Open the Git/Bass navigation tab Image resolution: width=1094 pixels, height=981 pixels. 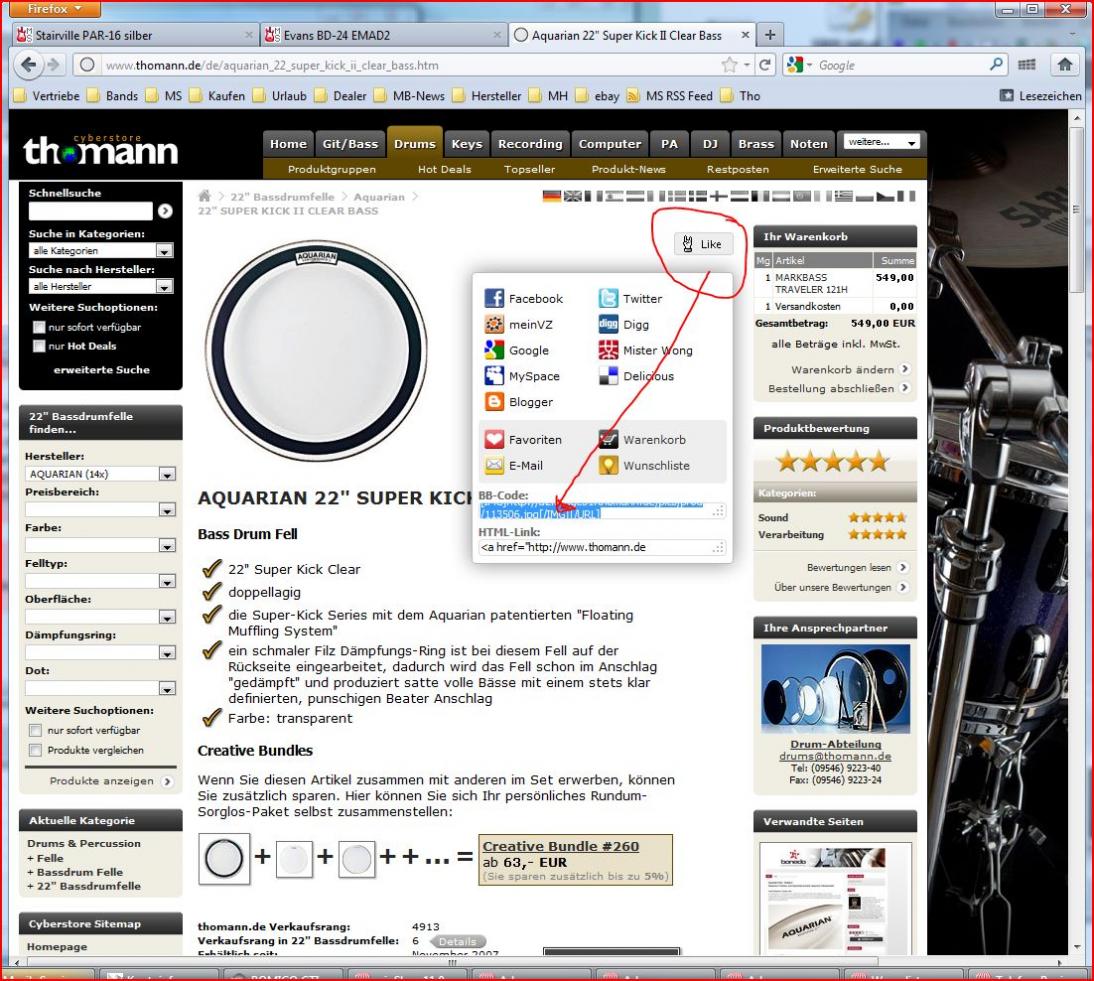[x=350, y=144]
